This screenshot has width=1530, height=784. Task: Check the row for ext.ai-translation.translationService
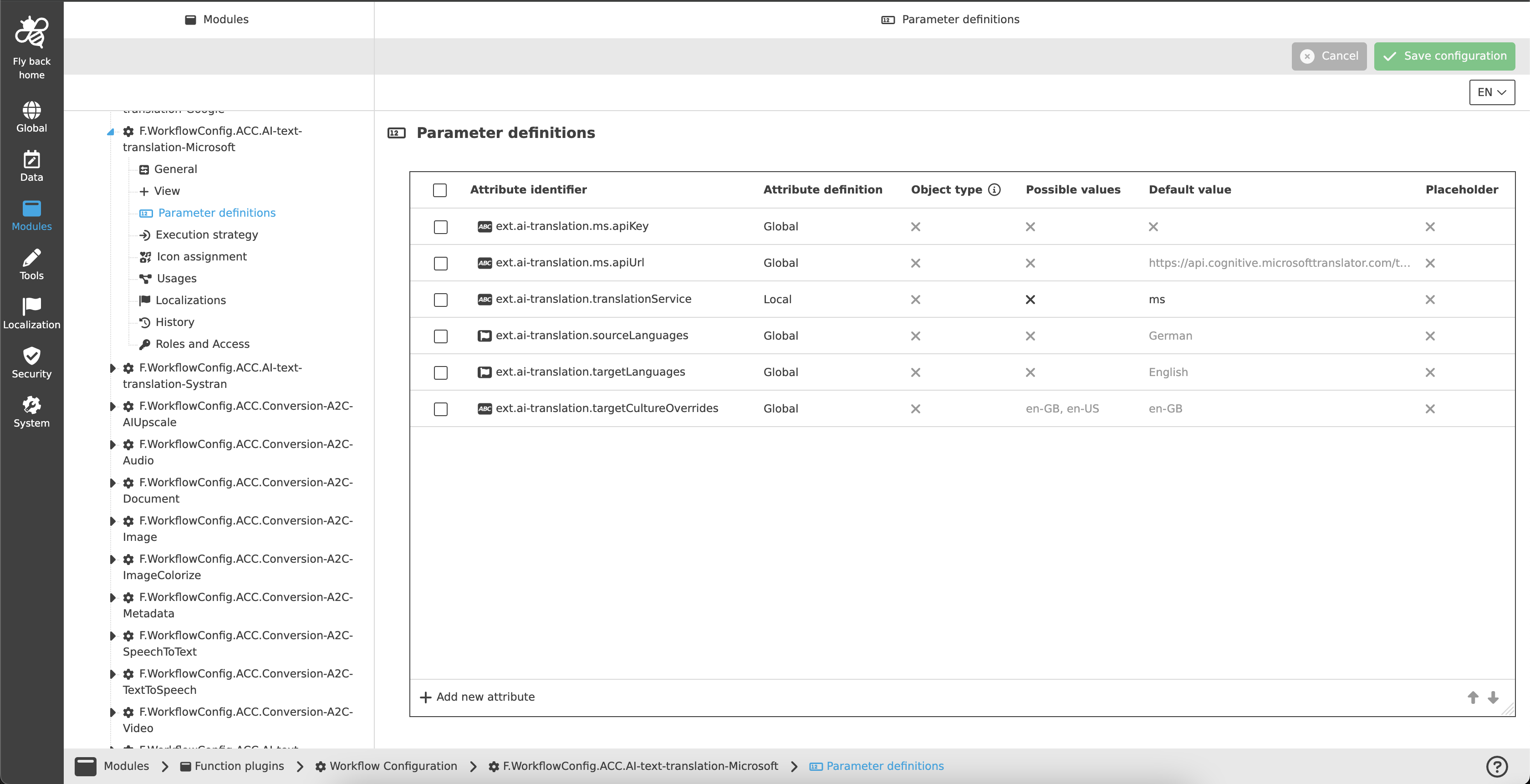440,300
